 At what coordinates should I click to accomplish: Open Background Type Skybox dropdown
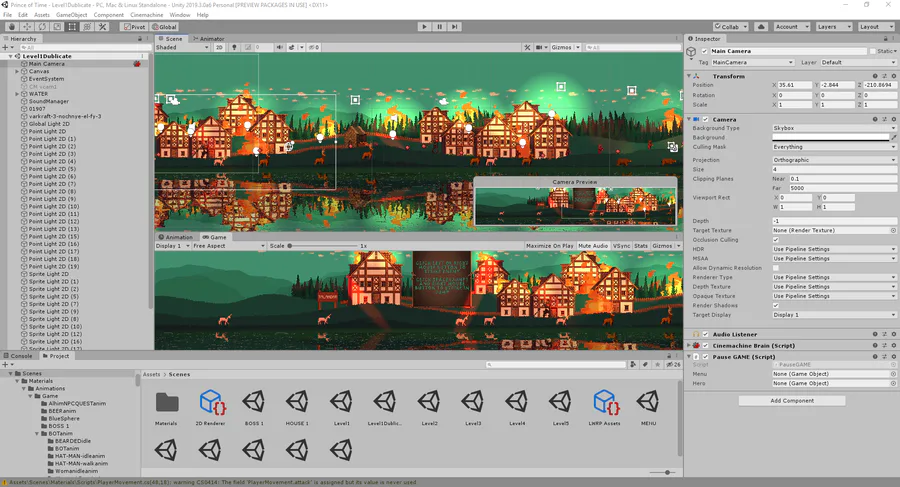tap(834, 128)
